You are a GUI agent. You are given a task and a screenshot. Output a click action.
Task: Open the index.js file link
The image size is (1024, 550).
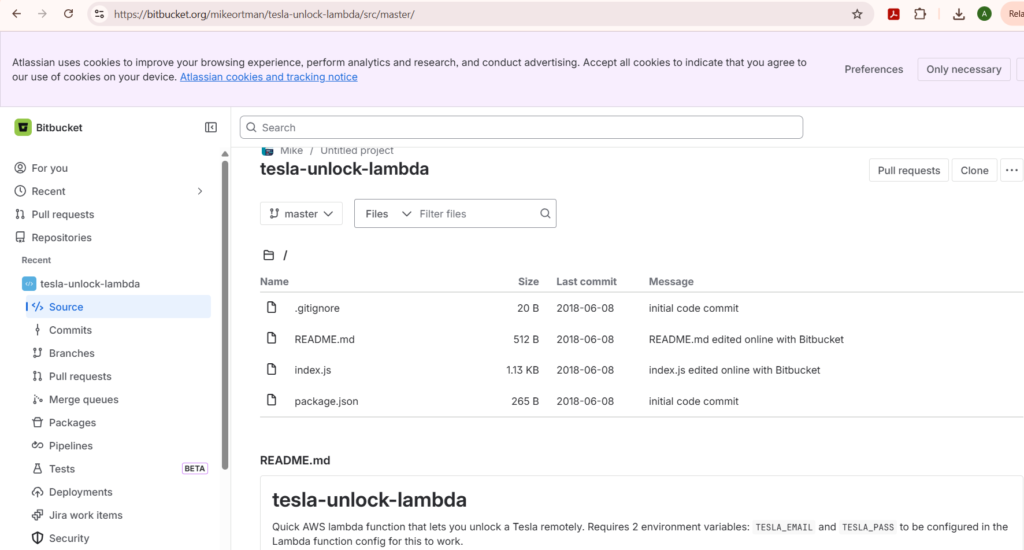(x=313, y=370)
